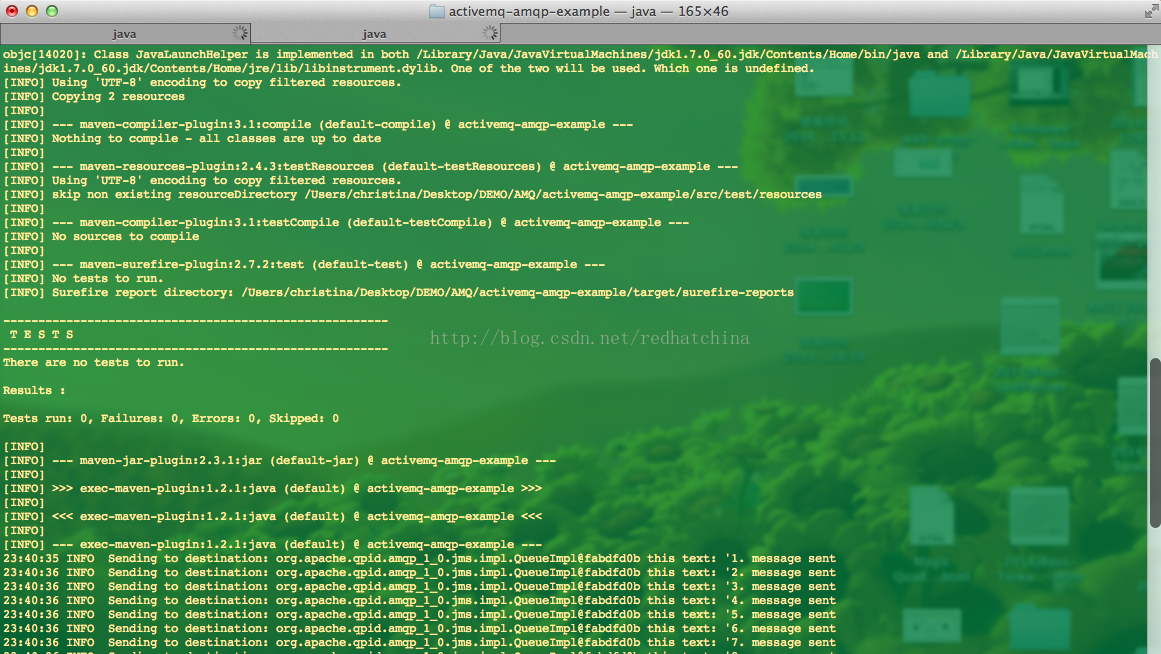This screenshot has height=654, width=1161.
Task: Click the 'Results :' line
Action: pos(34,390)
